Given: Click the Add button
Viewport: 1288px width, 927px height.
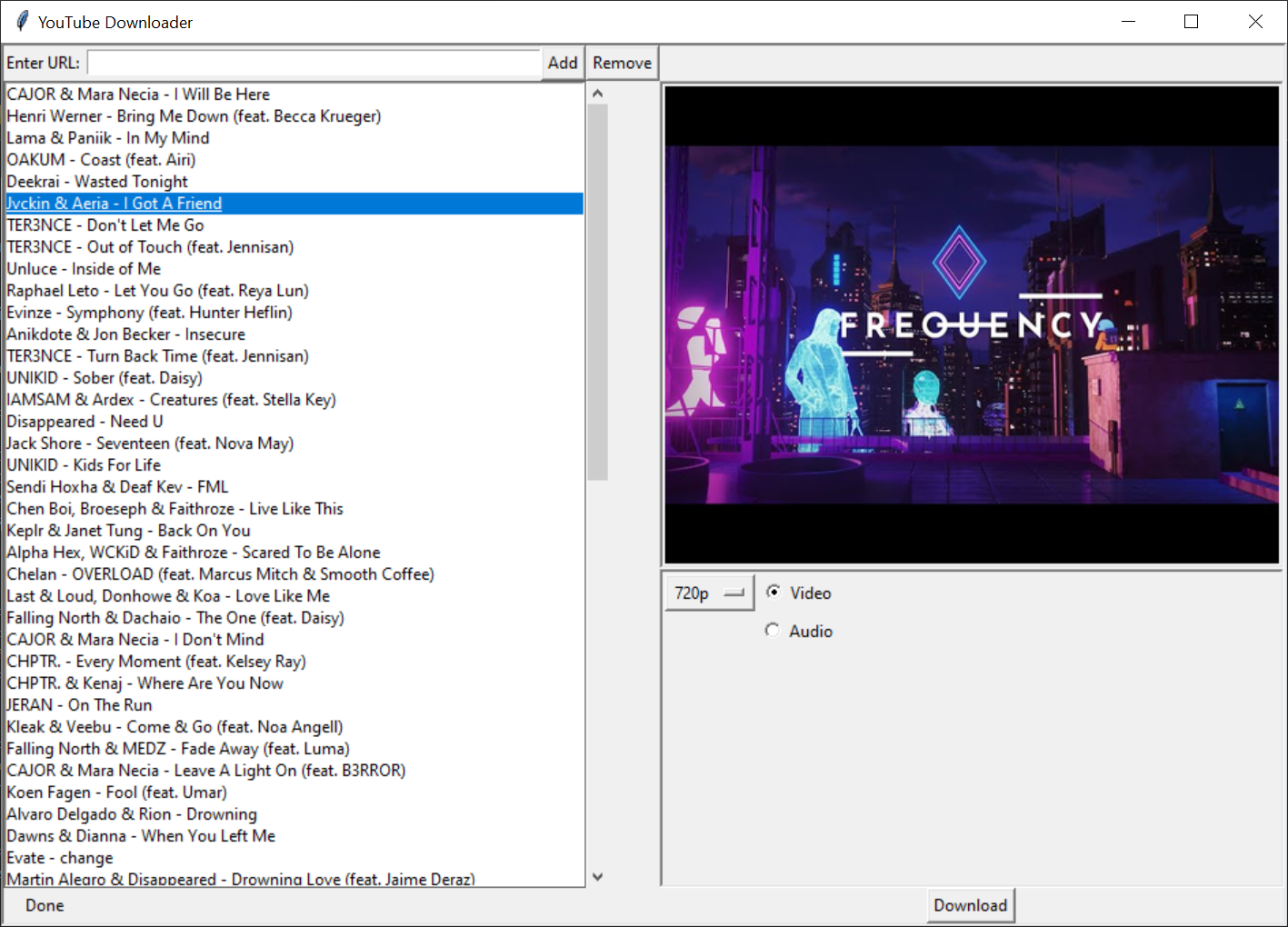Looking at the screenshot, I should tap(562, 63).
